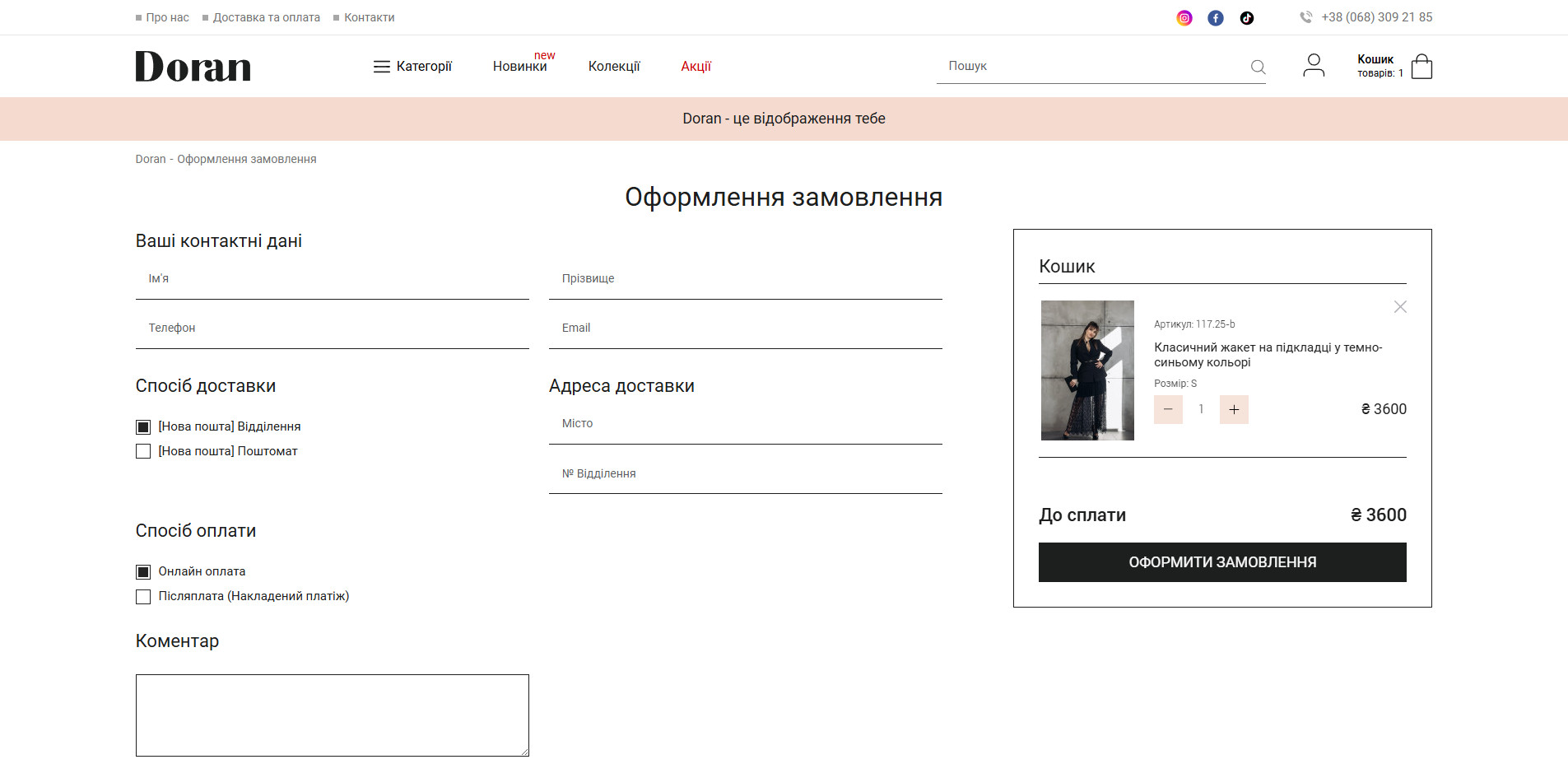The image size is (1568, 778).
Task: Open the shopping bag cart icon
Action: [1421, 66]
